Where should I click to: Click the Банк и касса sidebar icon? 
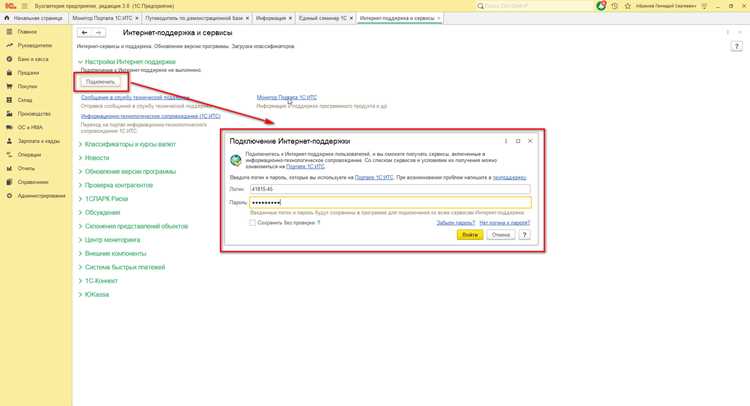click(x=9, y=59)
